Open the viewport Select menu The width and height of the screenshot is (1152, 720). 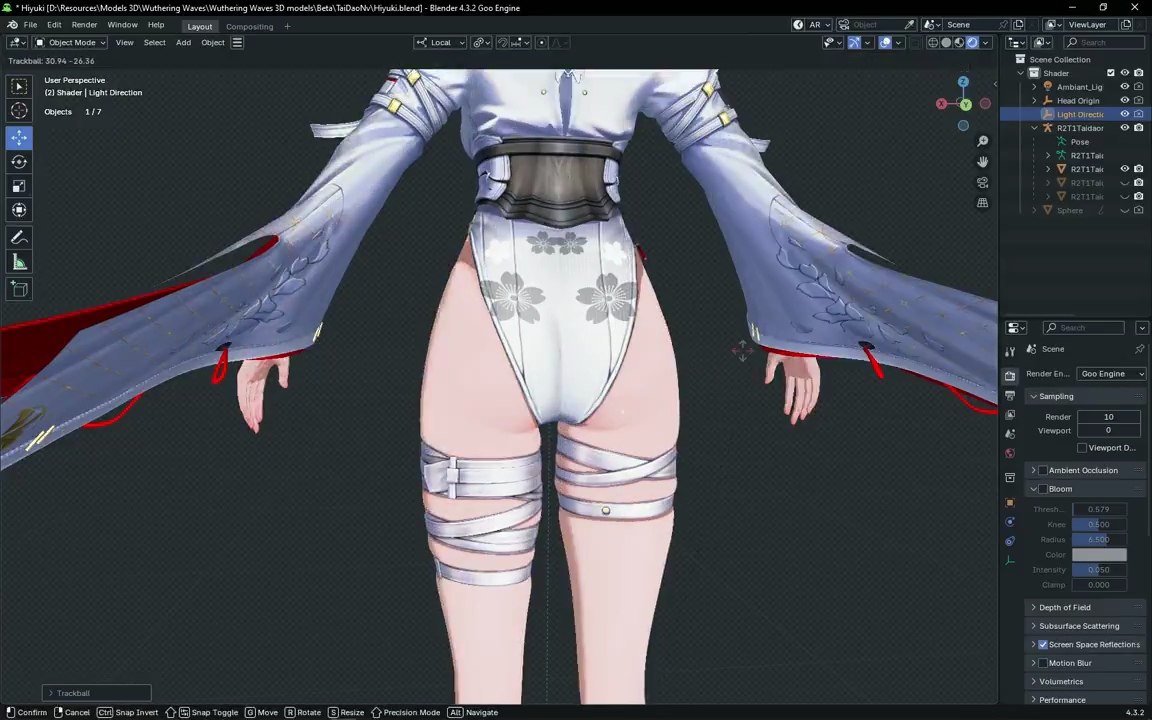coord(154,43)
